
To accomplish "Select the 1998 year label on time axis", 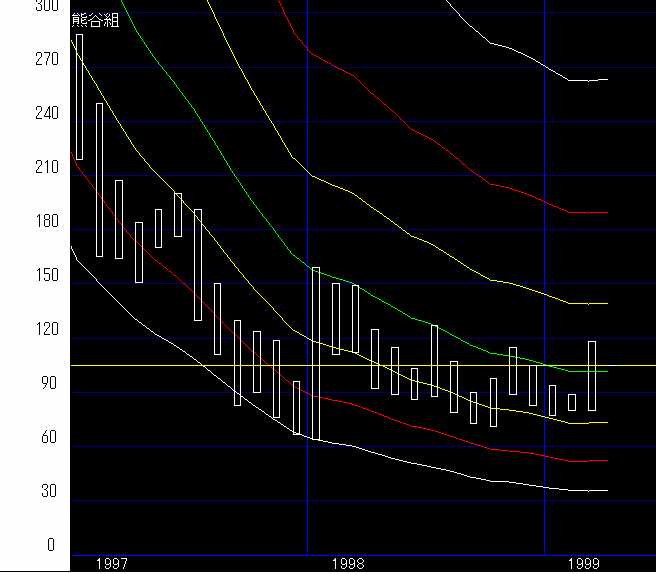I will click(x=348, y=564).
